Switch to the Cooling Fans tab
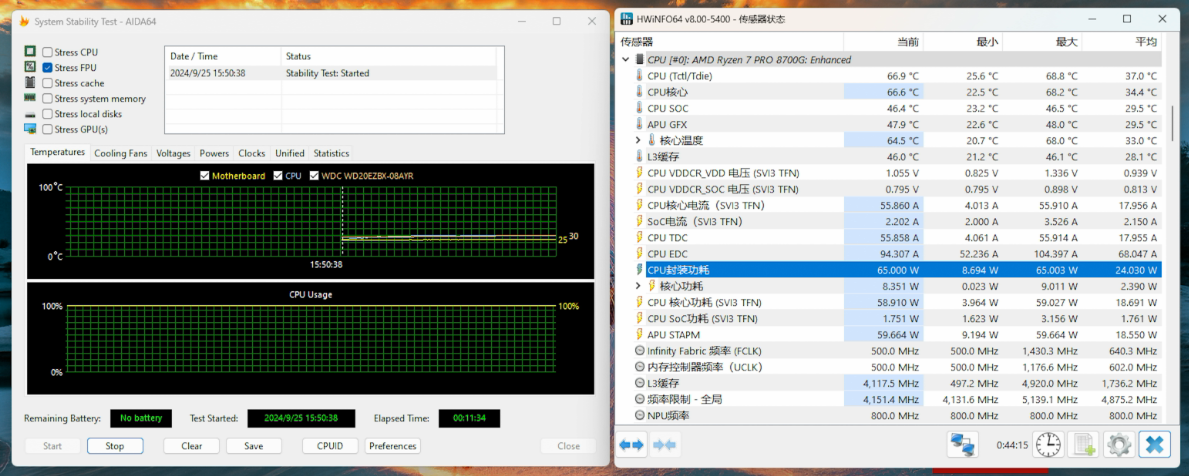1189x476 pixels. (x=120, y=153)
